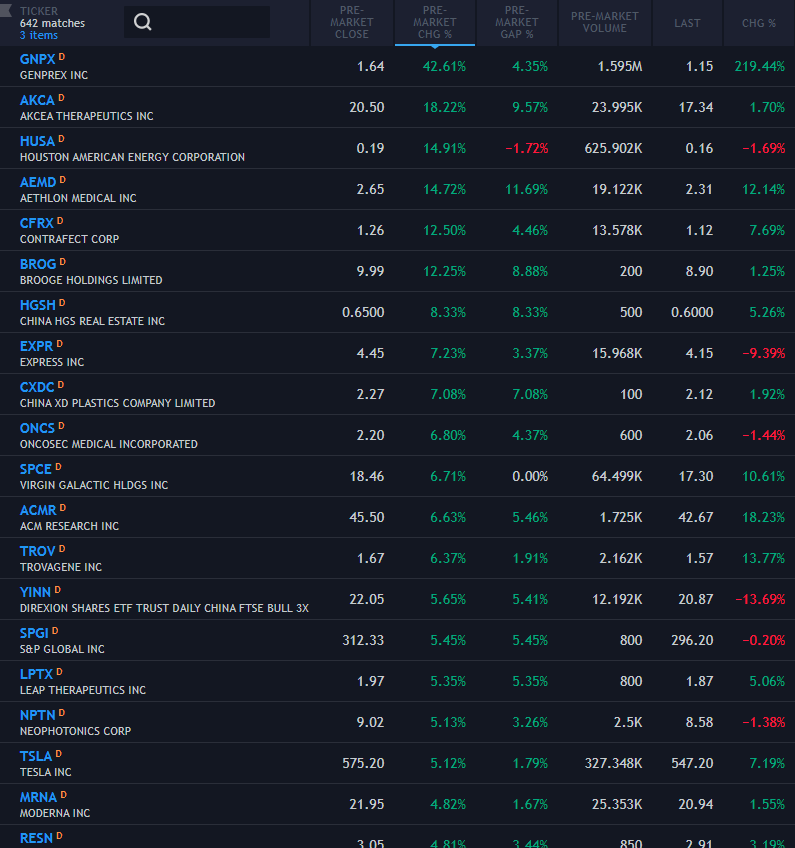Select GENPREX INC company name
Screen dimensions: 795x848
[54, 75]
